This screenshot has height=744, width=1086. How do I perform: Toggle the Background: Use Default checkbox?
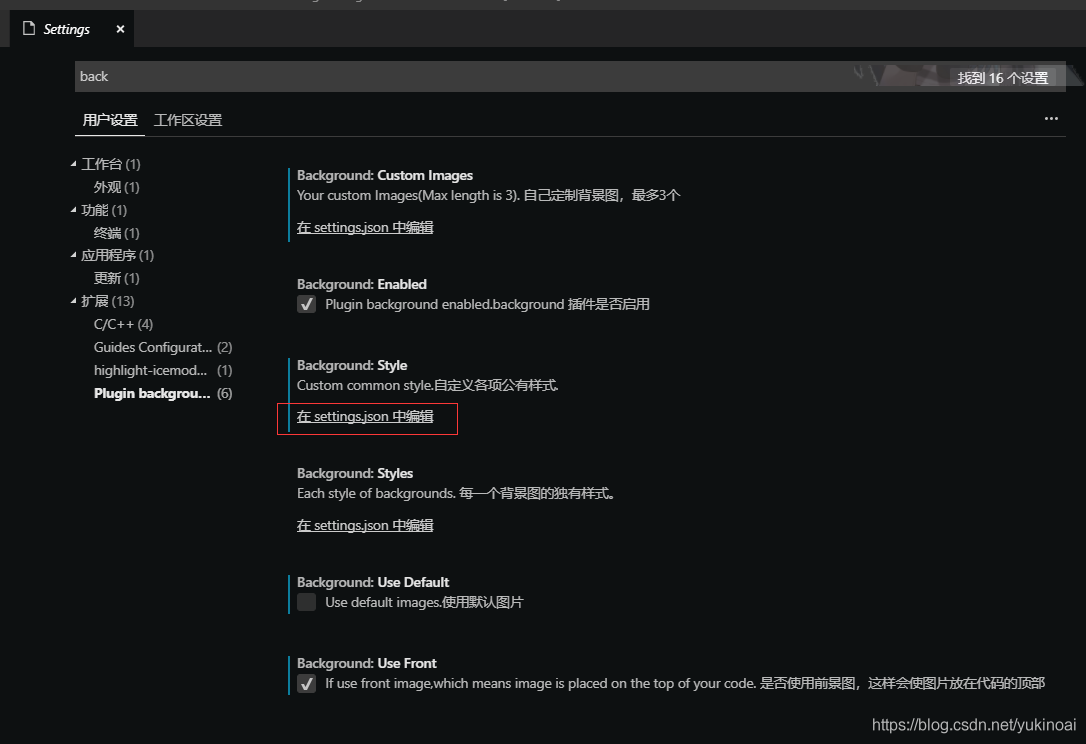tap(306, 602)
